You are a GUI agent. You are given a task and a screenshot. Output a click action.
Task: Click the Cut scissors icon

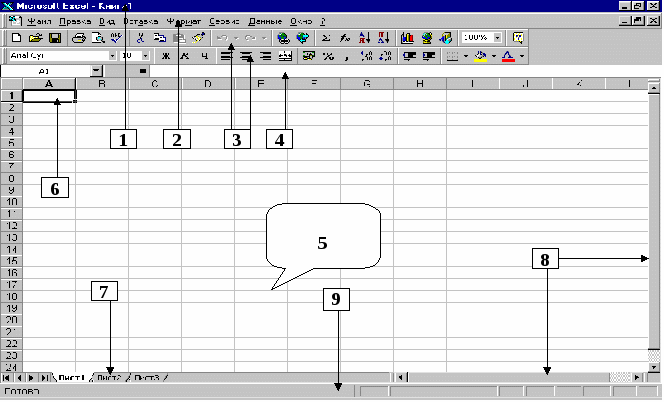[141, 38]
